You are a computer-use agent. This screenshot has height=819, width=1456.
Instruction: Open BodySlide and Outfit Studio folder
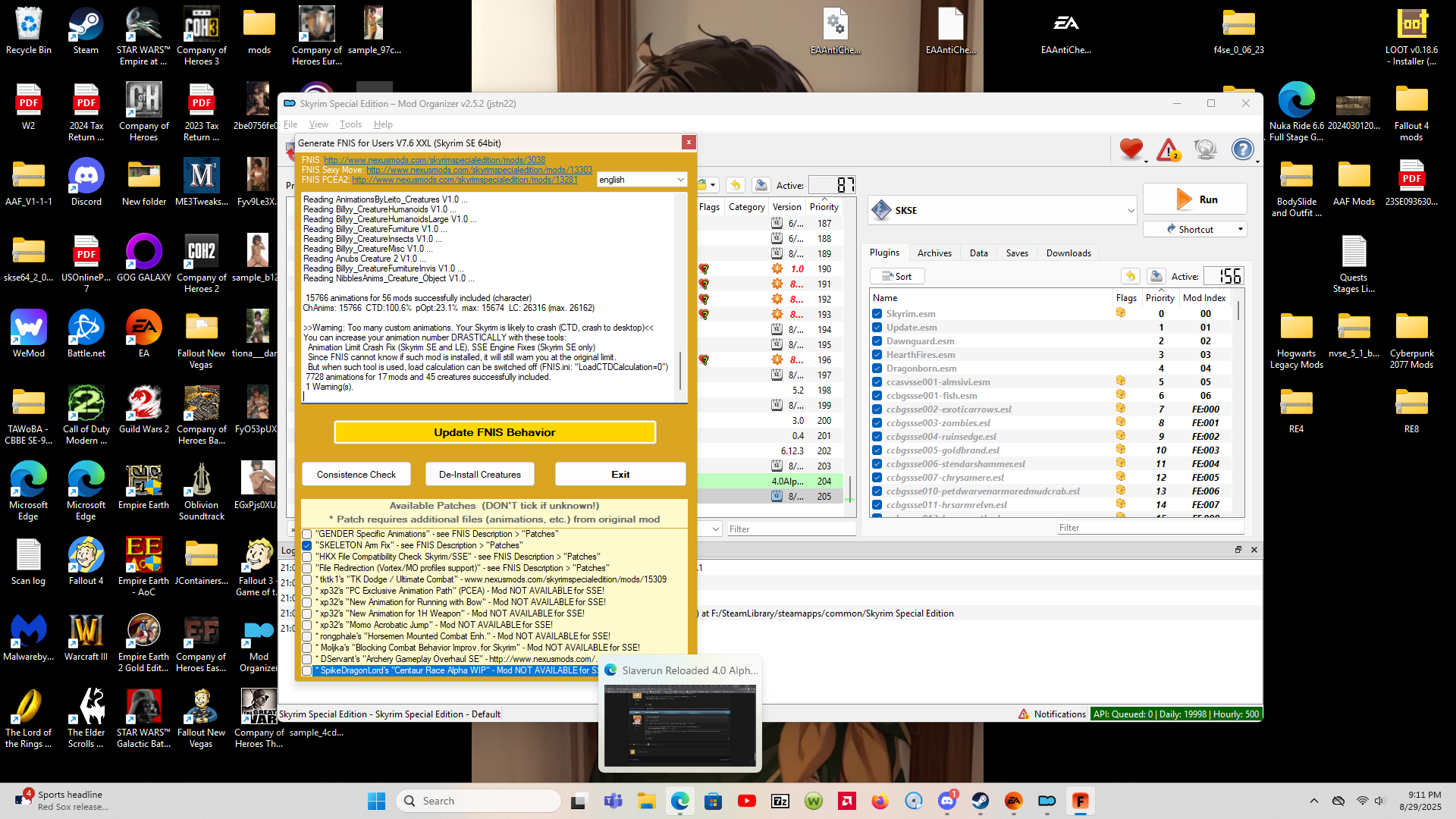coord(1296,188)
